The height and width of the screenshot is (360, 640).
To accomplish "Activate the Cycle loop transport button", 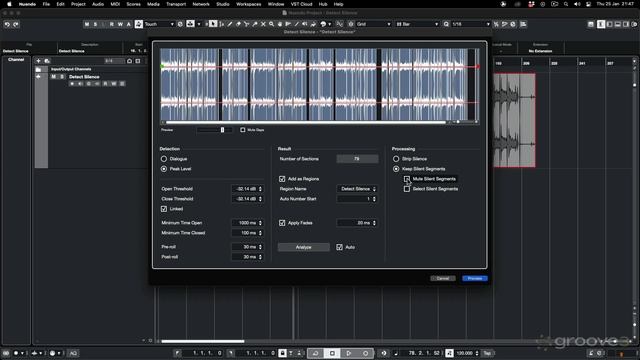I will click(x=316, y=353).
